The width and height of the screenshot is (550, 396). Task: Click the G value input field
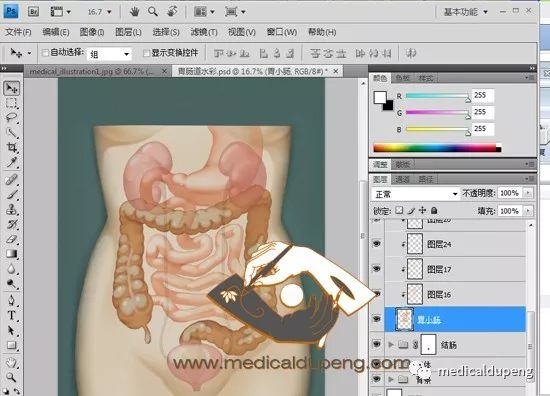[483, 112]
